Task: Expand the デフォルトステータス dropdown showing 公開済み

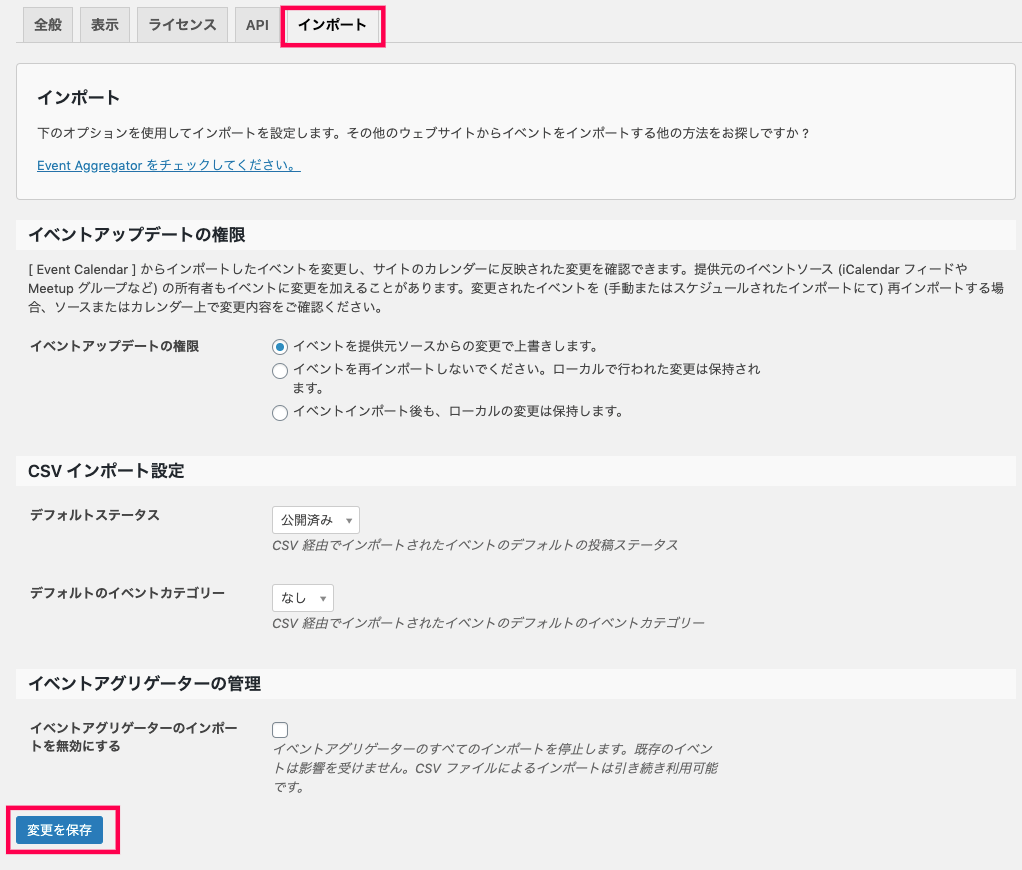Action: pyautogui.click(x=315, y=520)
